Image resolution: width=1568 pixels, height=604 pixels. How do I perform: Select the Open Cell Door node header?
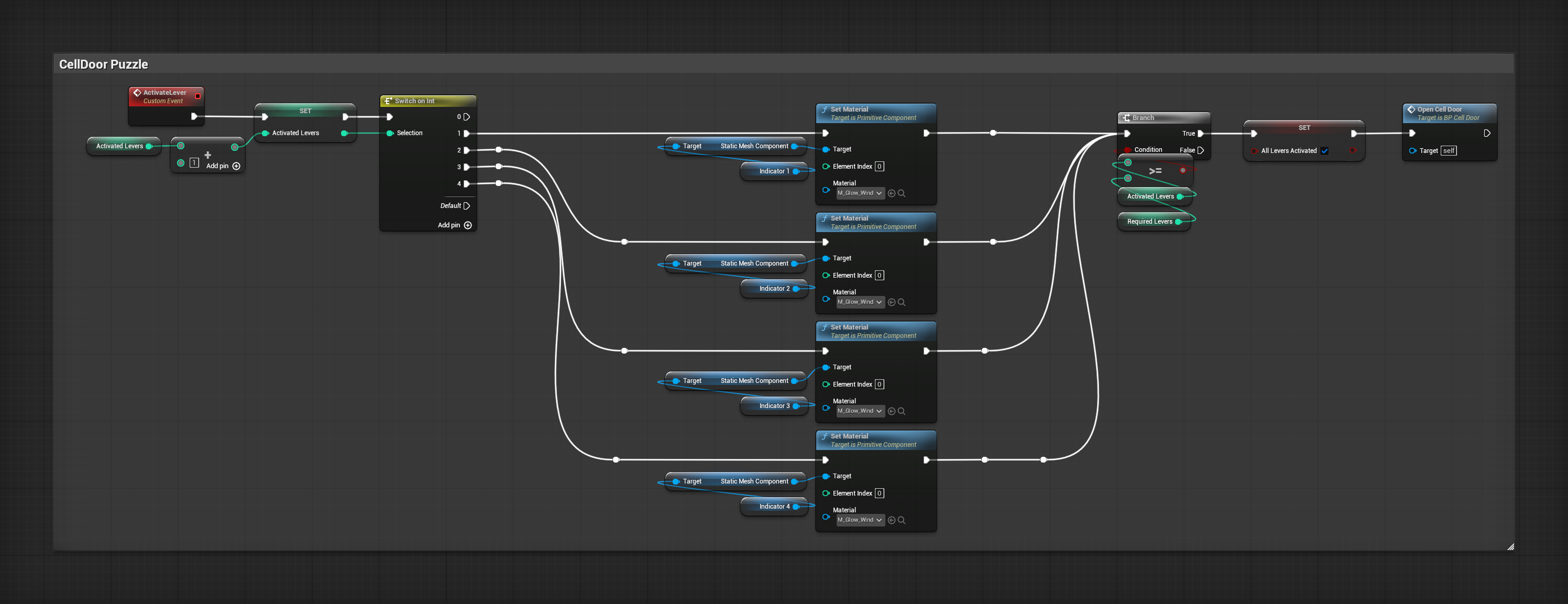pyautogui.click(x=1449, y=113)
